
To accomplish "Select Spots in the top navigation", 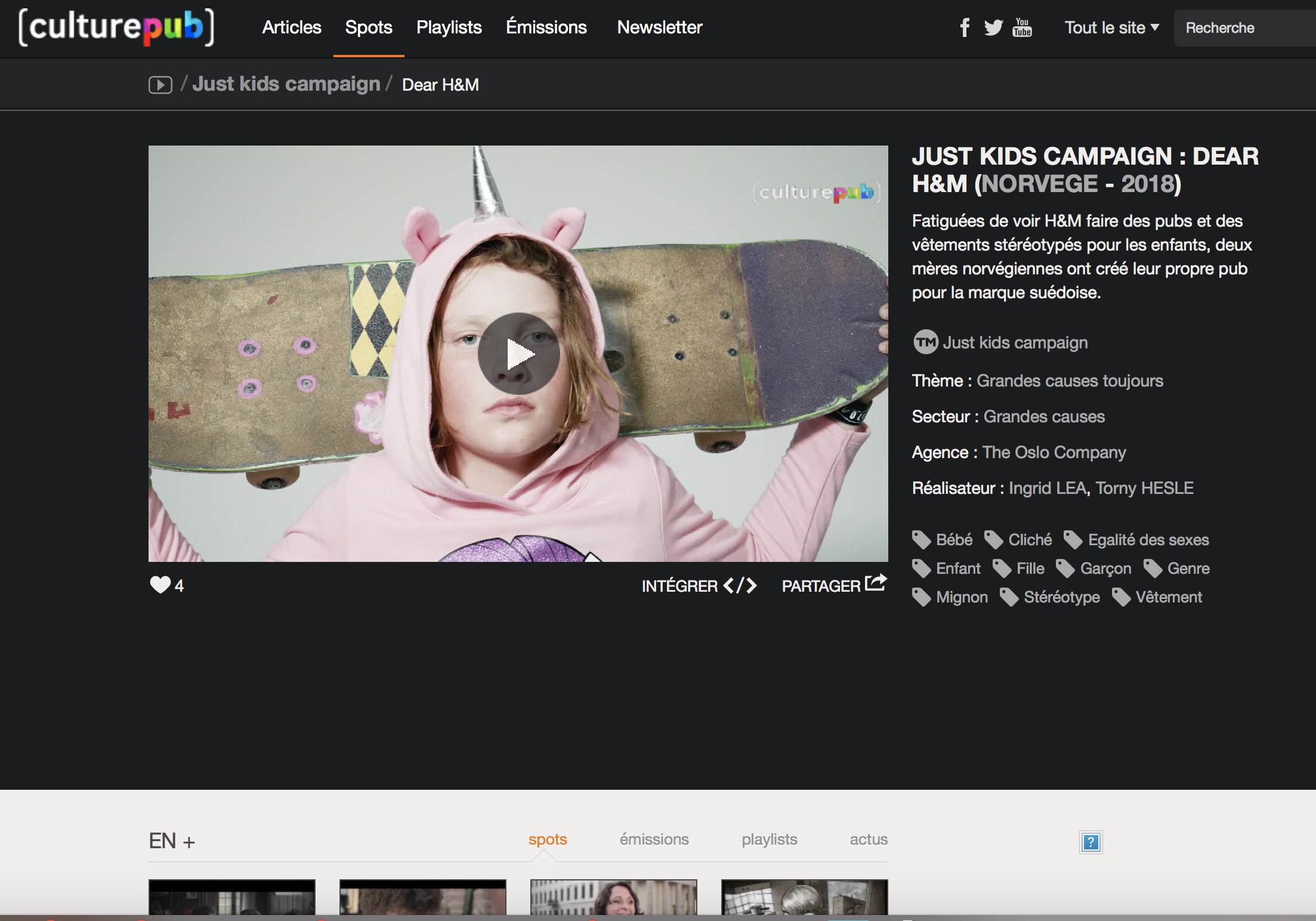I will [369, 27].
